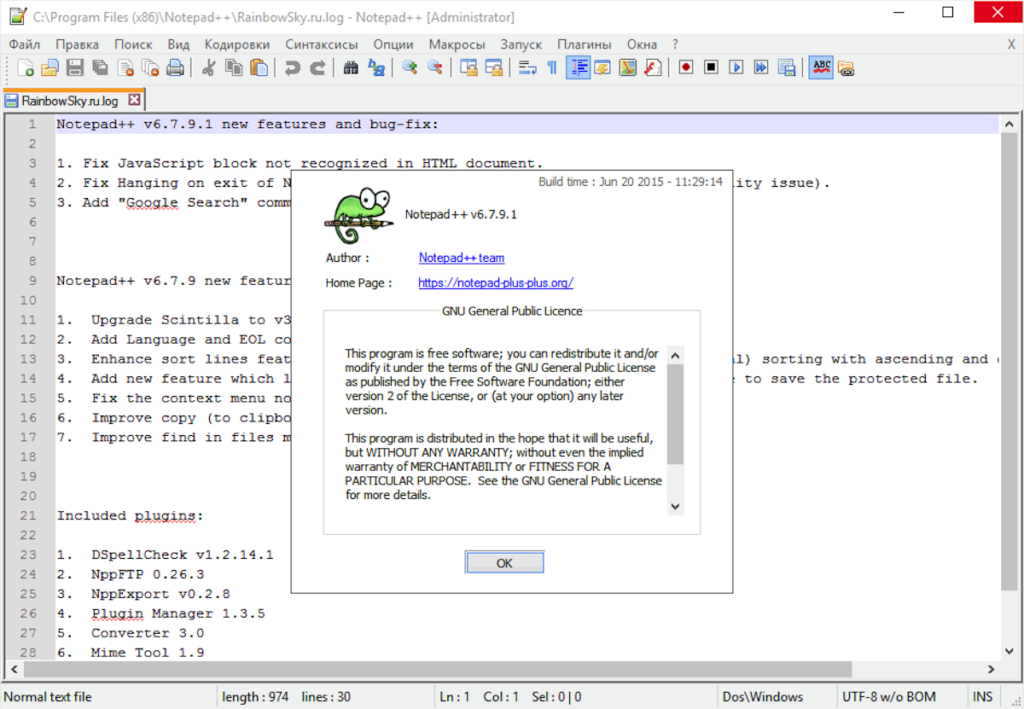Toggle synchronized horizontal scrolling icon
The height and width of the screenshot is (709, 1024).
[x=494, y=68]
